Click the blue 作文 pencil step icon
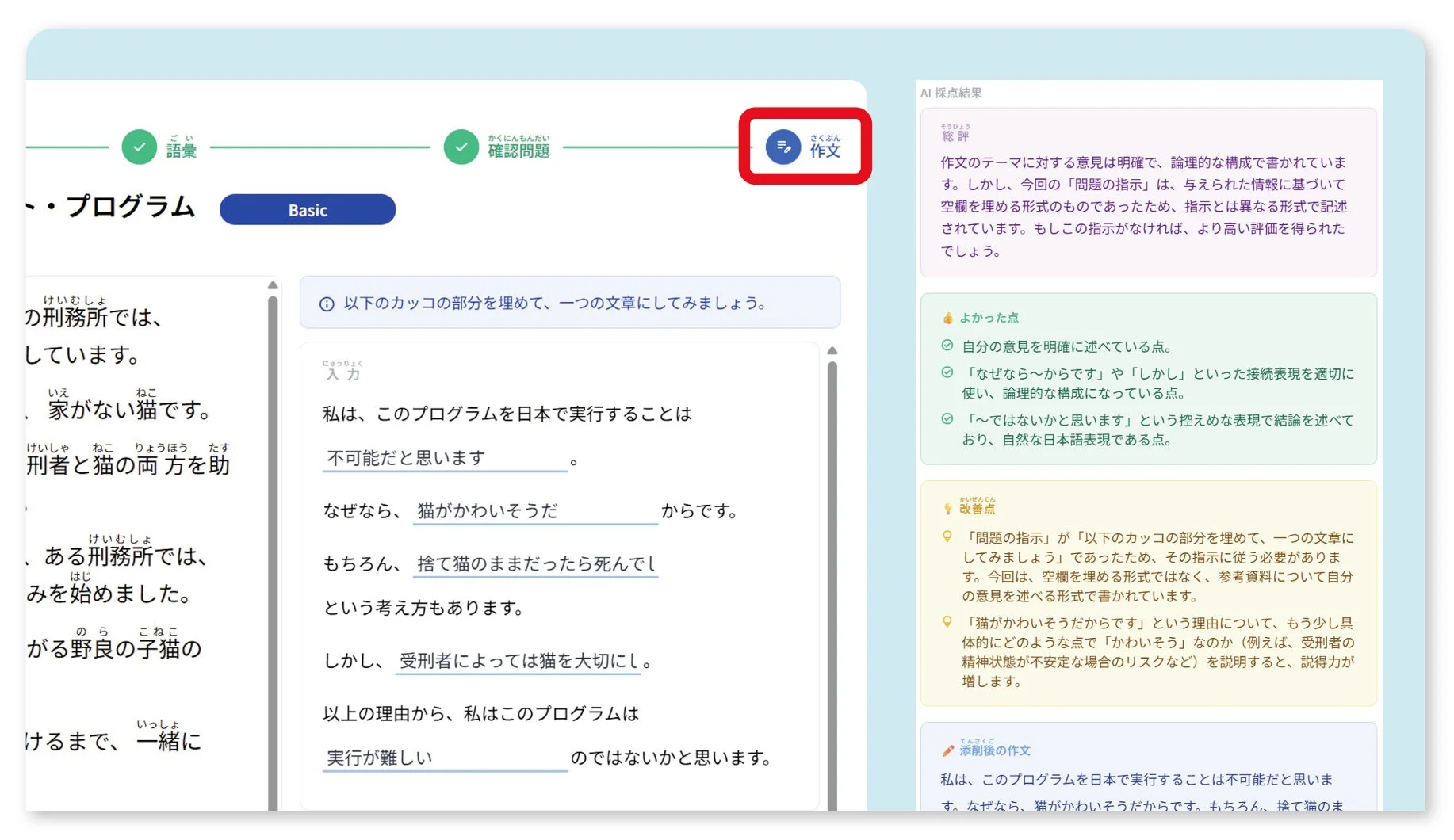Screen dimensions: 1454x840 (782, 147)
